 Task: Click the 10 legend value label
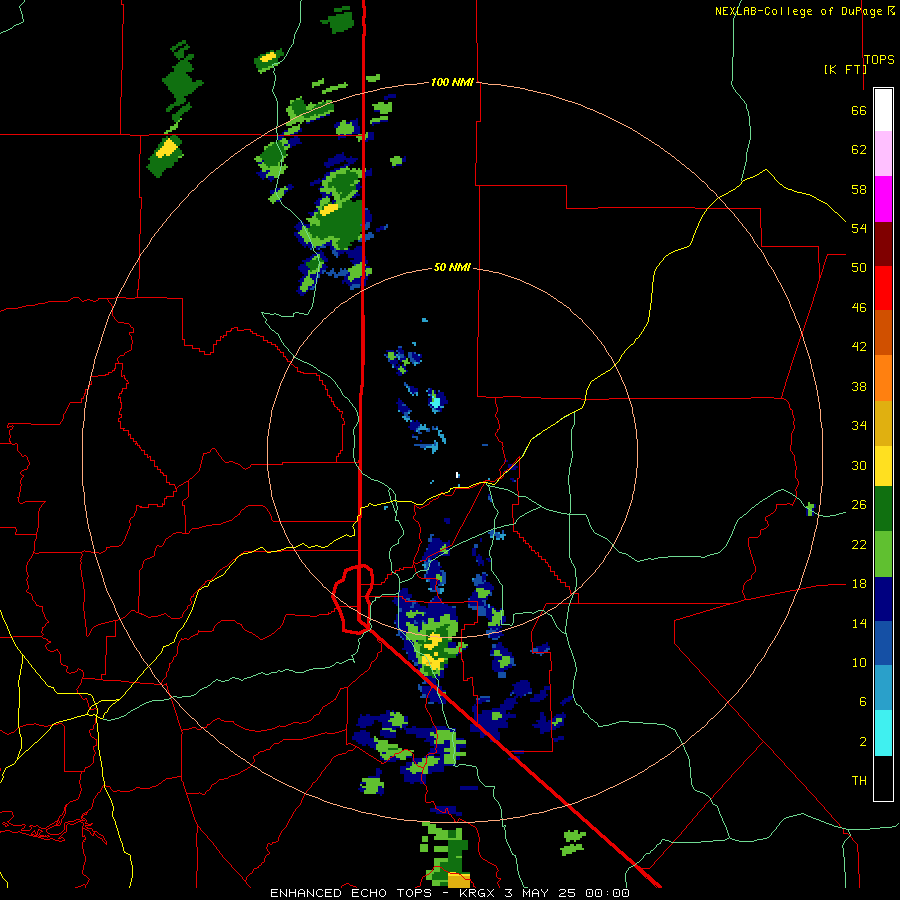[x=859, y=662]
